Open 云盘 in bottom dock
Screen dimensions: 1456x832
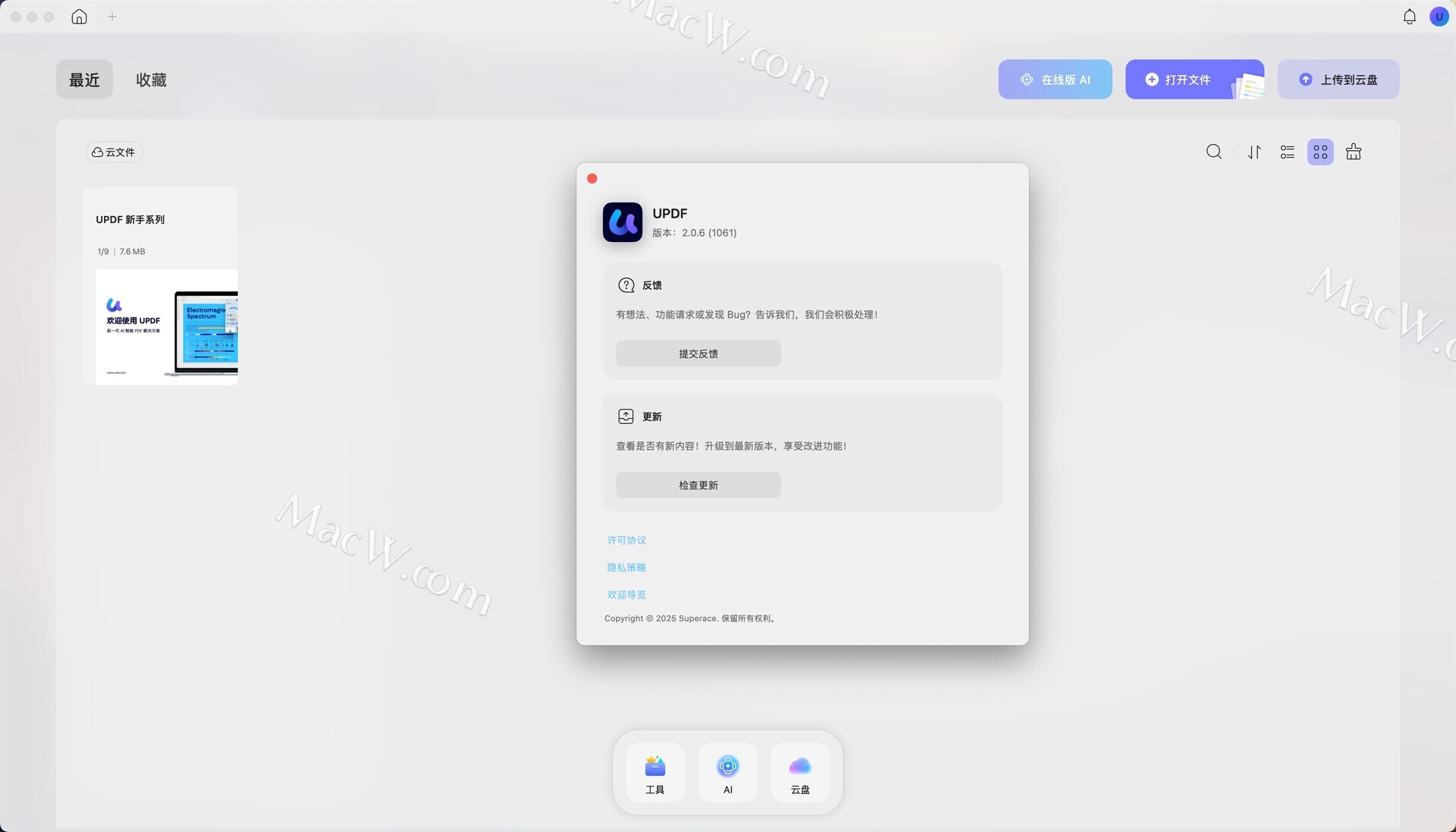(x=800, y=773)
